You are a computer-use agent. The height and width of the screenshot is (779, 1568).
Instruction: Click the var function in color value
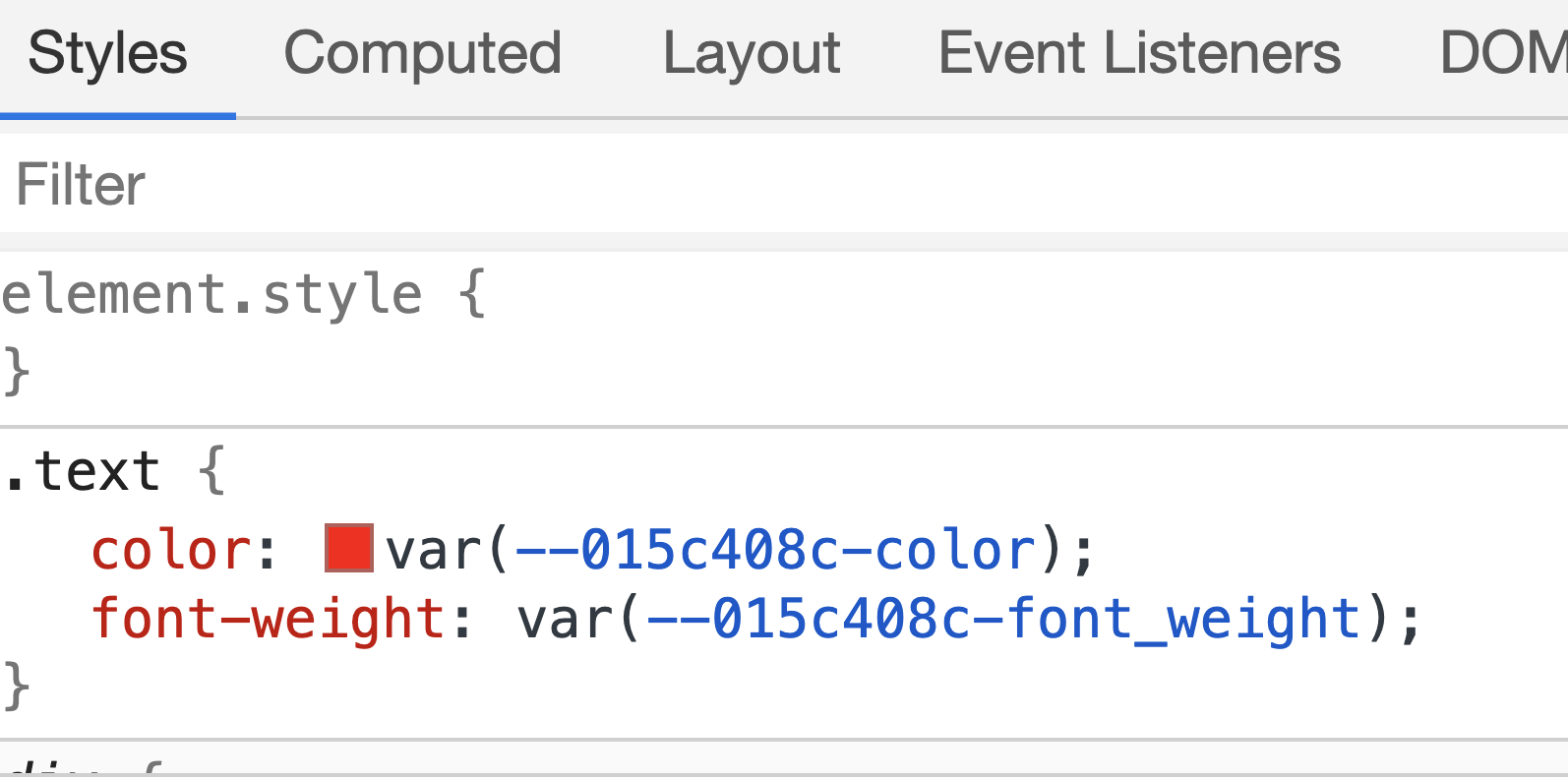(433, 550)
